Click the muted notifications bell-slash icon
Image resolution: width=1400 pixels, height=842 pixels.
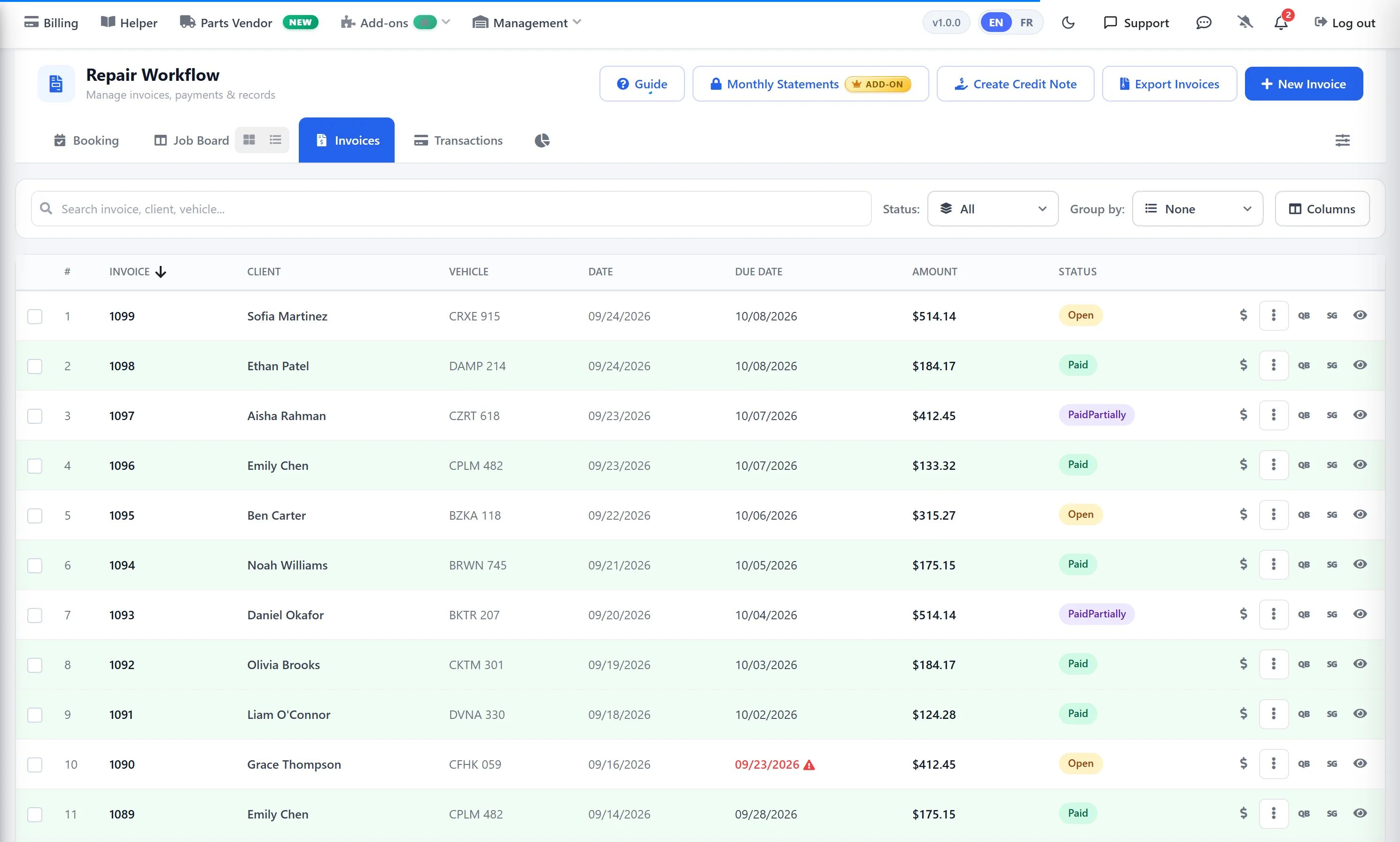click(x=1244, y=23)
